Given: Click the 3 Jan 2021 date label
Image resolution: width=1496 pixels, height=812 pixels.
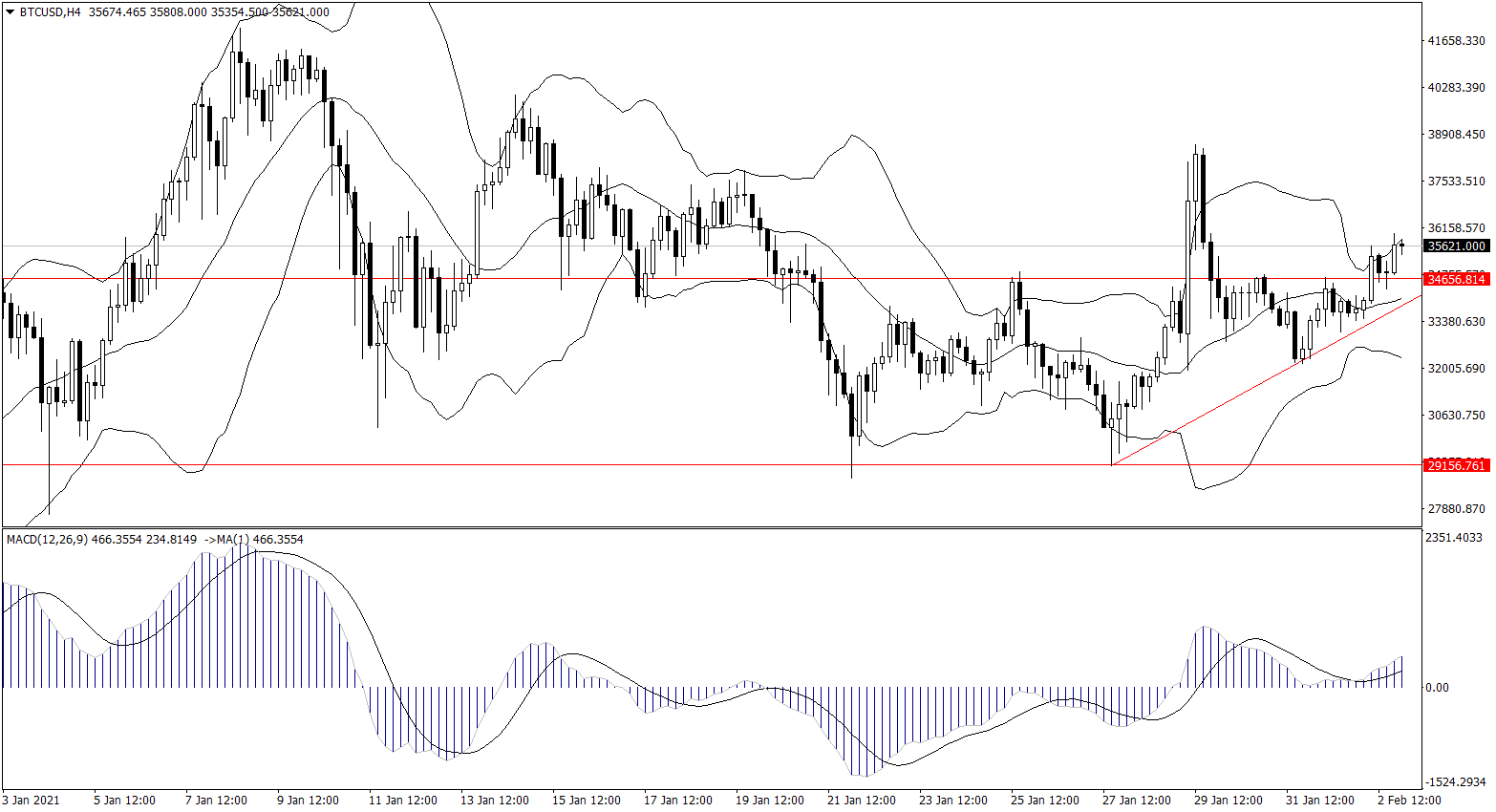Looking at the screenshot, I should [x=32, y=801].
